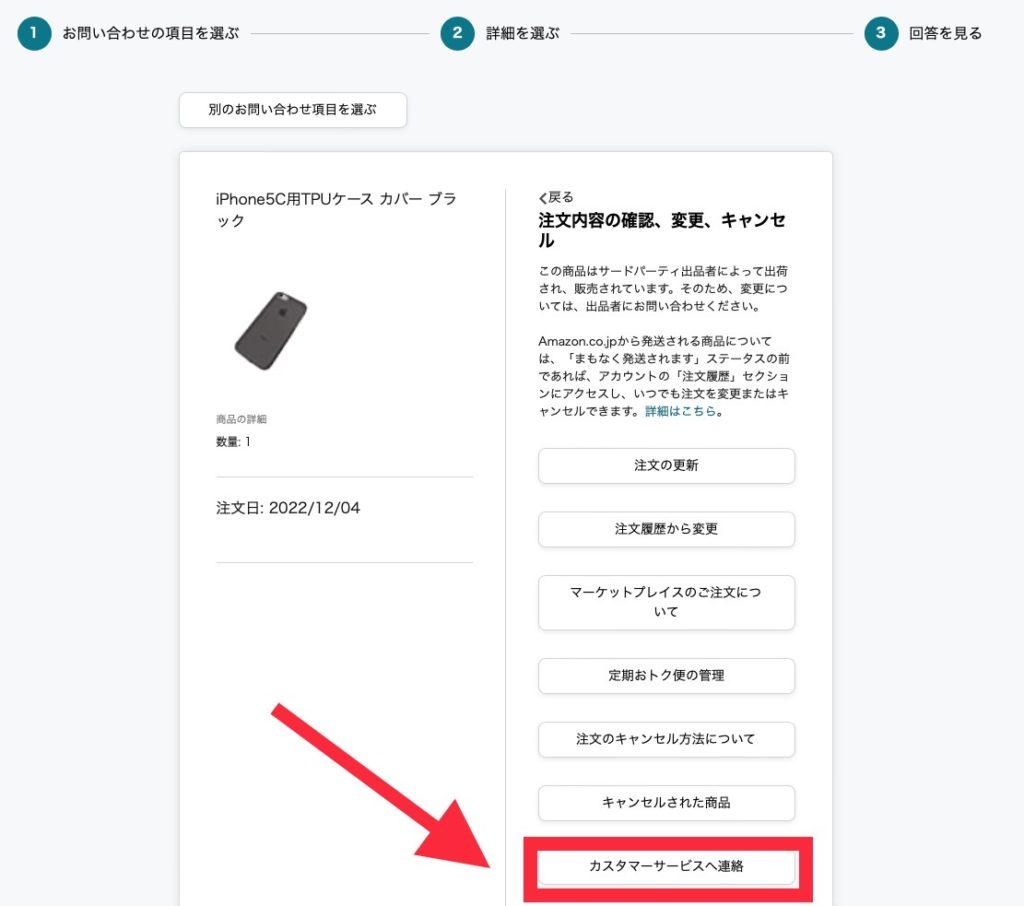Click お問い合わせの項目を選ぶ step label
Image resolution: width=1024 pixels, height=906 pixels.
coord(151,33)
